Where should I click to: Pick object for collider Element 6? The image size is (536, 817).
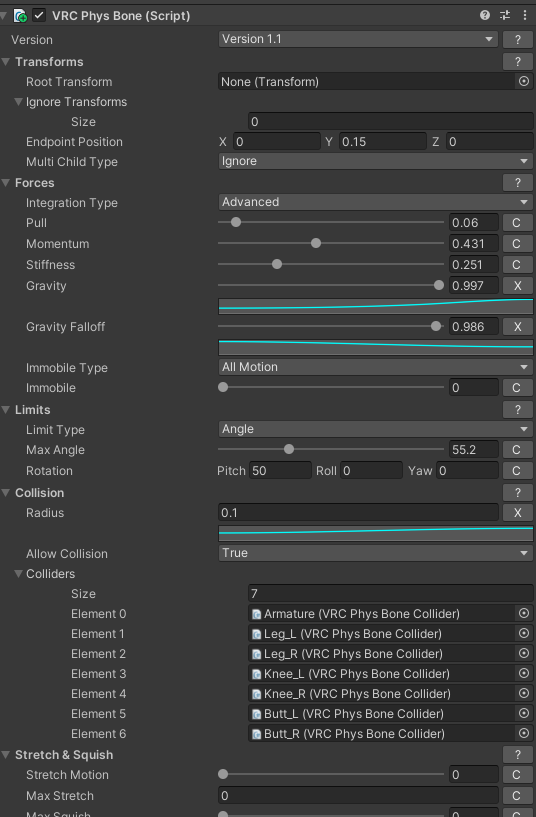(x=524, y=733)
